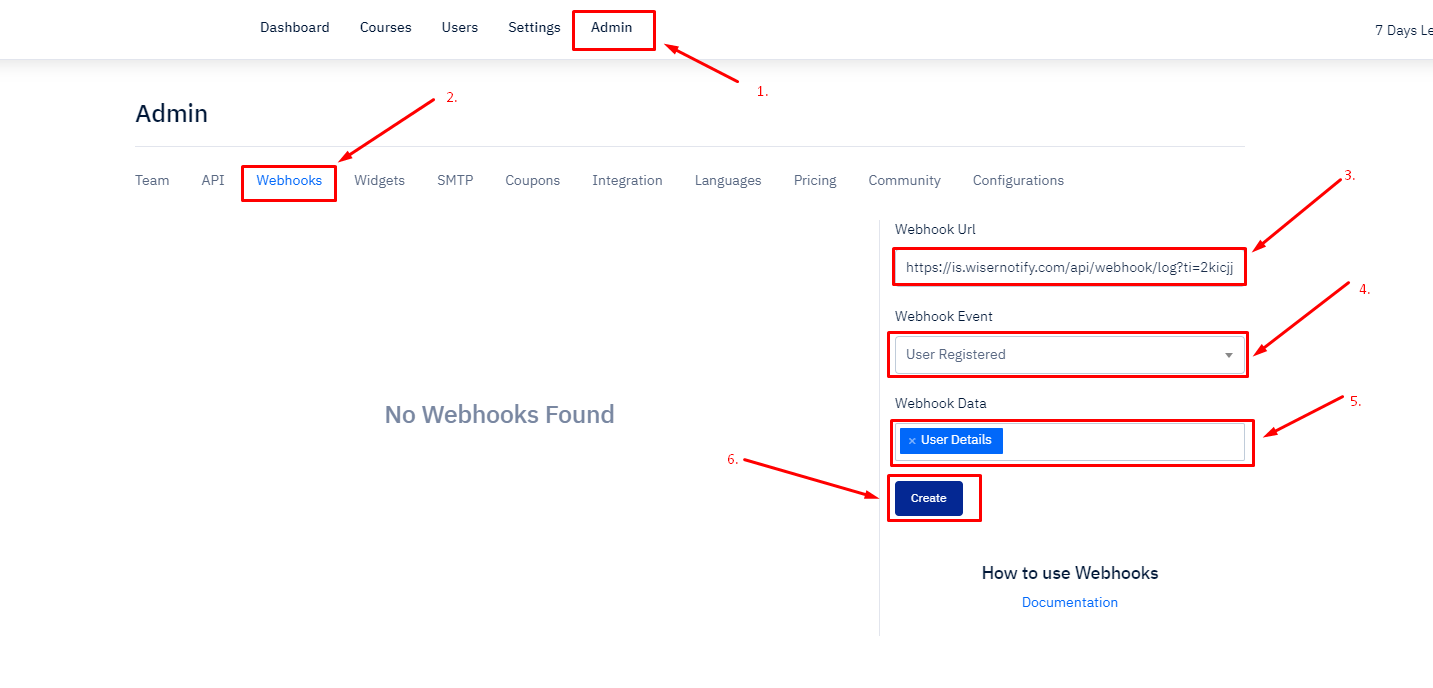Image resolution: width=1433 pixels, height=688 pixels.
Task: Open the Admin menu item
Action: click(x=611, y=28)
